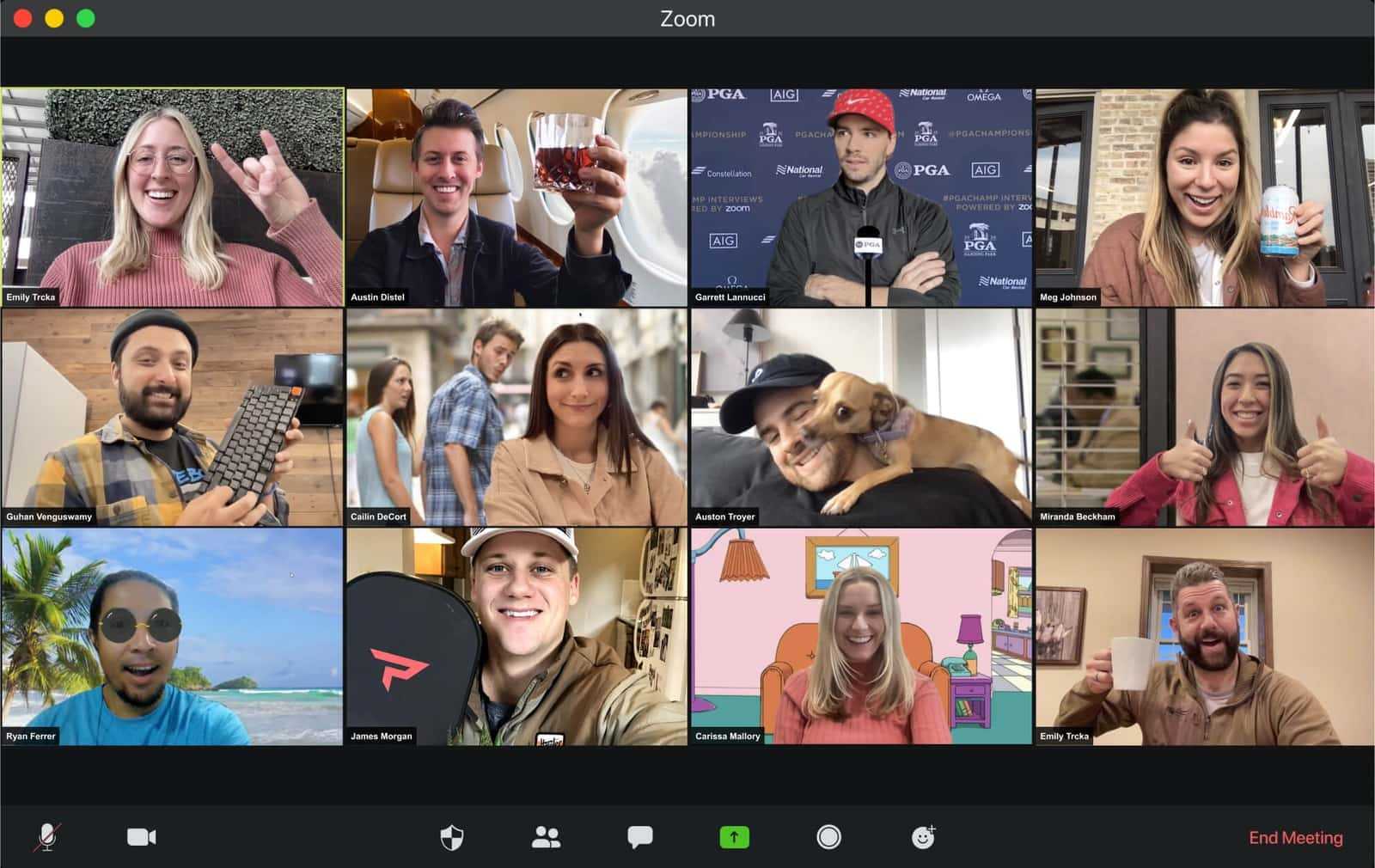
Task: Select Auston Troyer's video tile
Action: click(861, 418)
